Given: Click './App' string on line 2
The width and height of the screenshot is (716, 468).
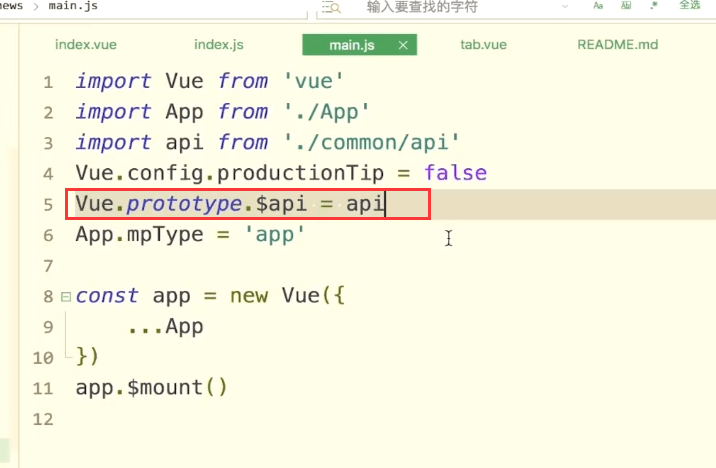Looking at the screenshot, I should click(326, 112).
